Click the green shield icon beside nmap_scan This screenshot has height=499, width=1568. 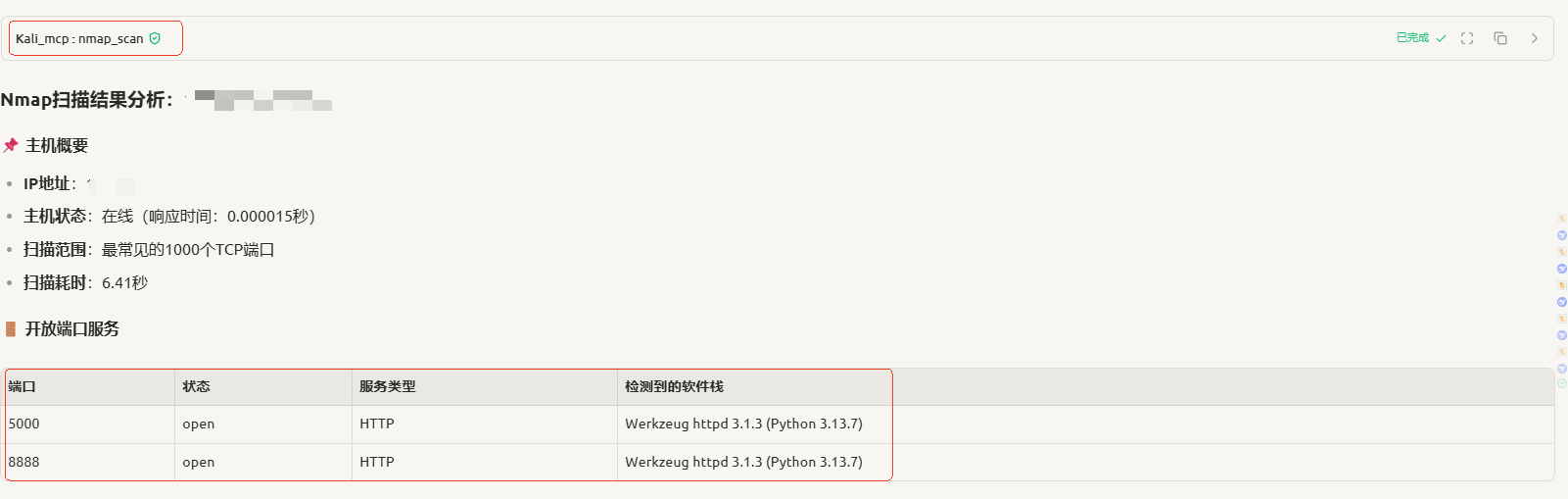(155, 38)
